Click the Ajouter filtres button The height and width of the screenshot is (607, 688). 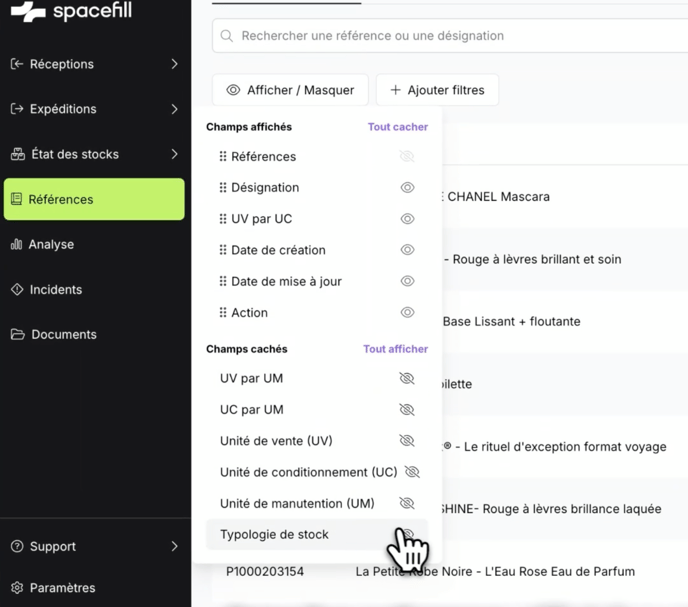[x=436, y=90]
